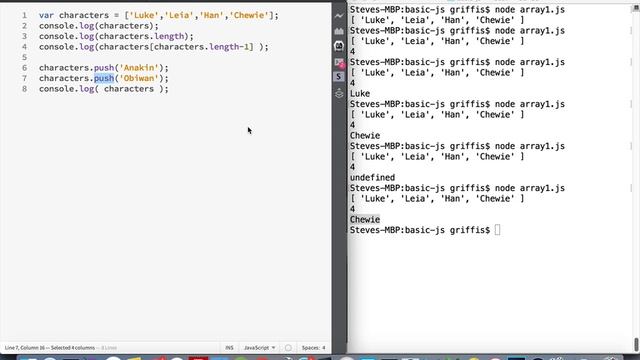Click 'undefined' output in the terminal
This screenshot has height=360, width=640.
[372, 178]
